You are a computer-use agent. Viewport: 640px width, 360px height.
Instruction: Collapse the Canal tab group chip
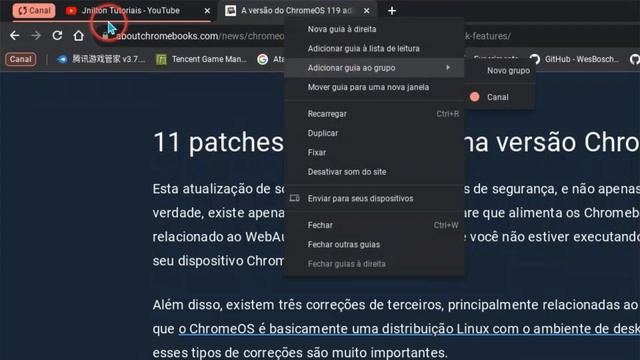[34, 11]
